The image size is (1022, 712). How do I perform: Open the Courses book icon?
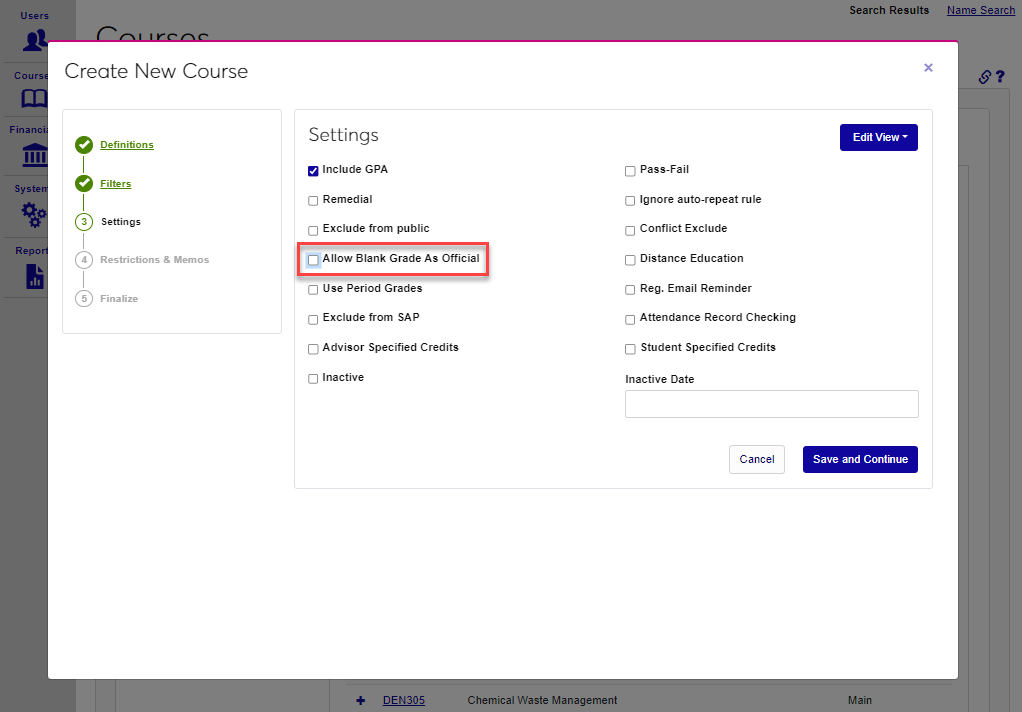[35, 98]
